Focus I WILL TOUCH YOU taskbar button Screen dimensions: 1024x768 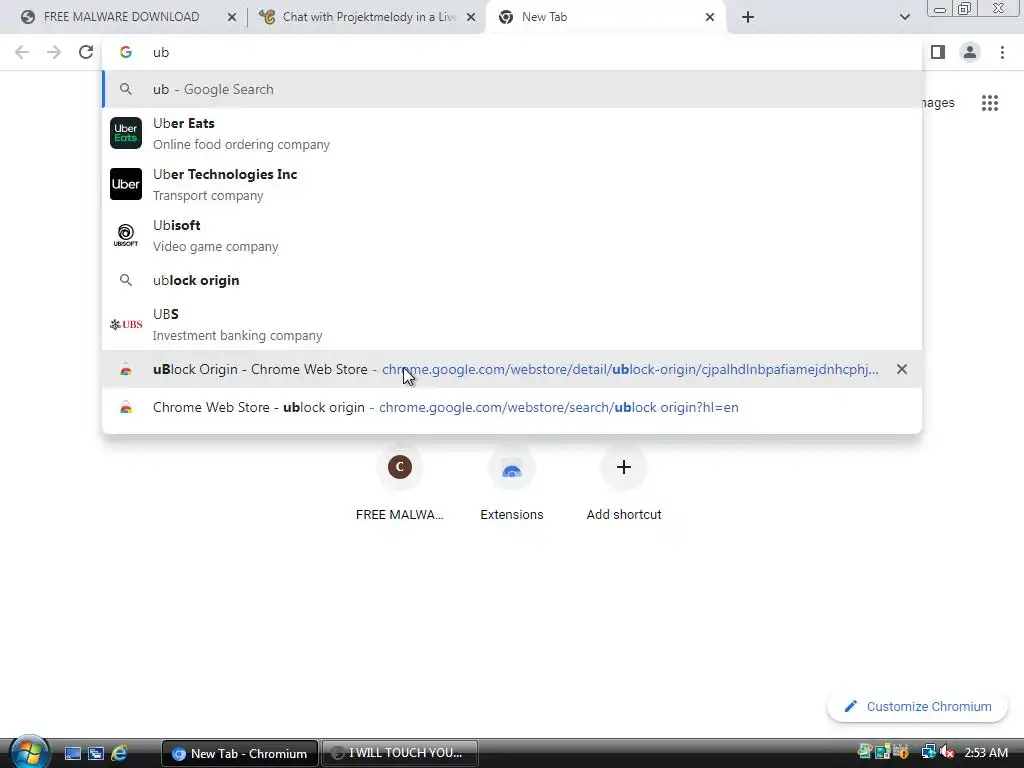[400, 753]
